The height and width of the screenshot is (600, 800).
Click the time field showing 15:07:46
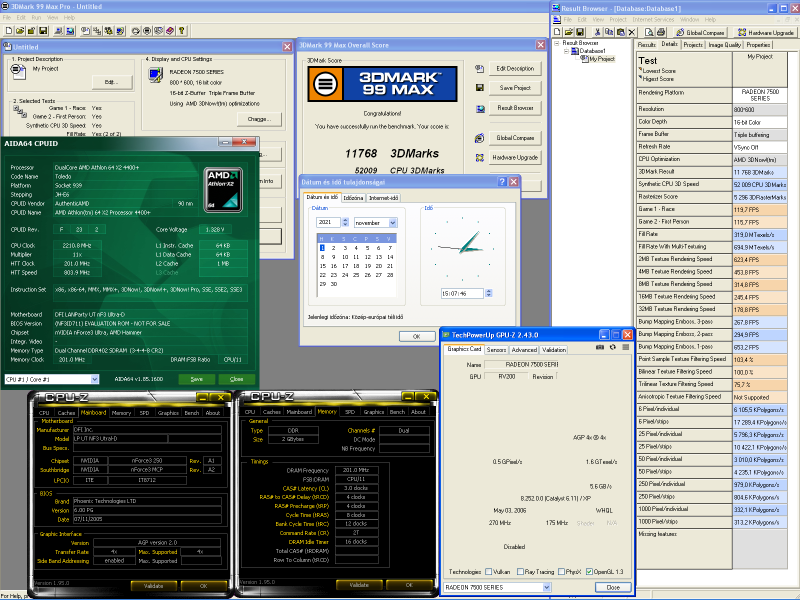[x=462, y=293]
